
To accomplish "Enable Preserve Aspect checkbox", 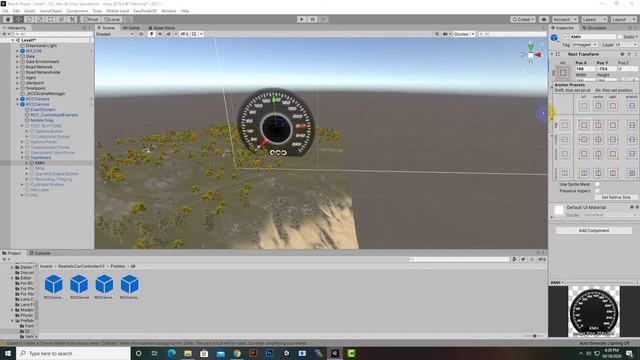I will (597, 191).
